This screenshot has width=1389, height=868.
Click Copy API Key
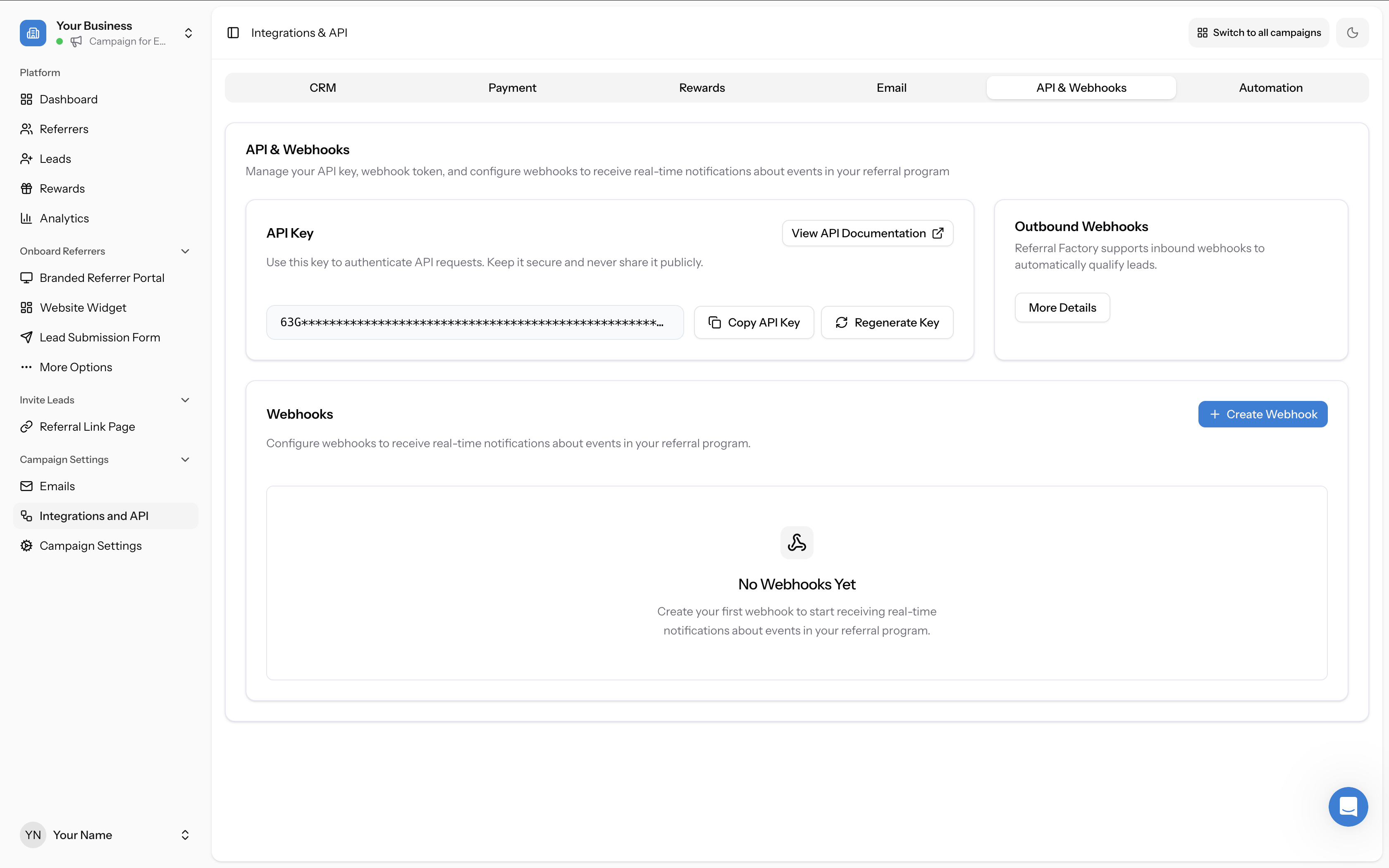click(754, 322)
